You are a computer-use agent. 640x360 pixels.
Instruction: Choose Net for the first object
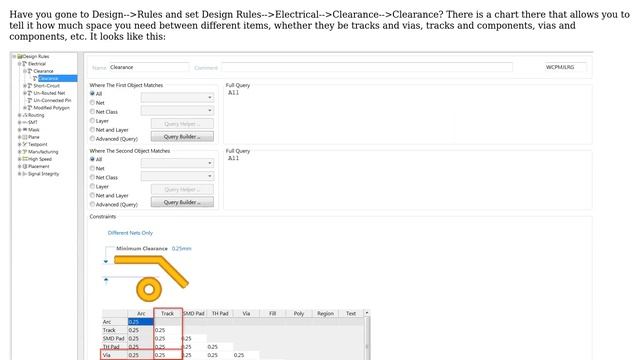[x=92, y=102]
